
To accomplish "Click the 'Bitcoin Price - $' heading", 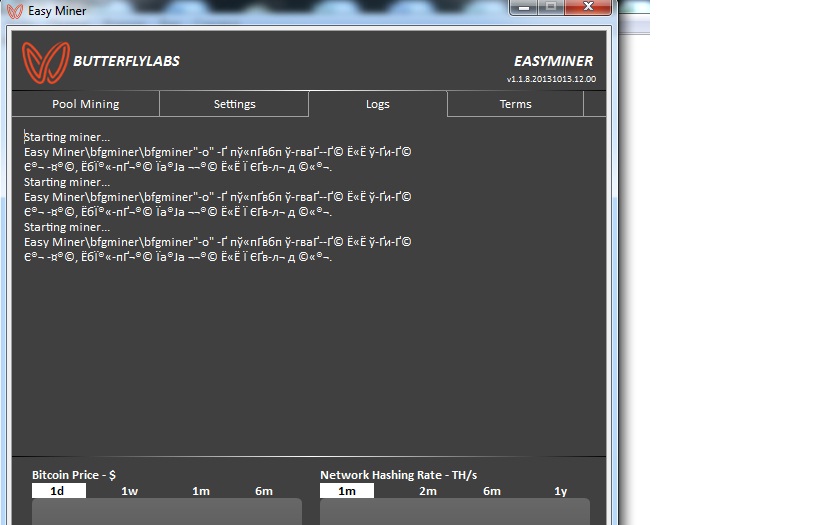I will coord(74,475).
